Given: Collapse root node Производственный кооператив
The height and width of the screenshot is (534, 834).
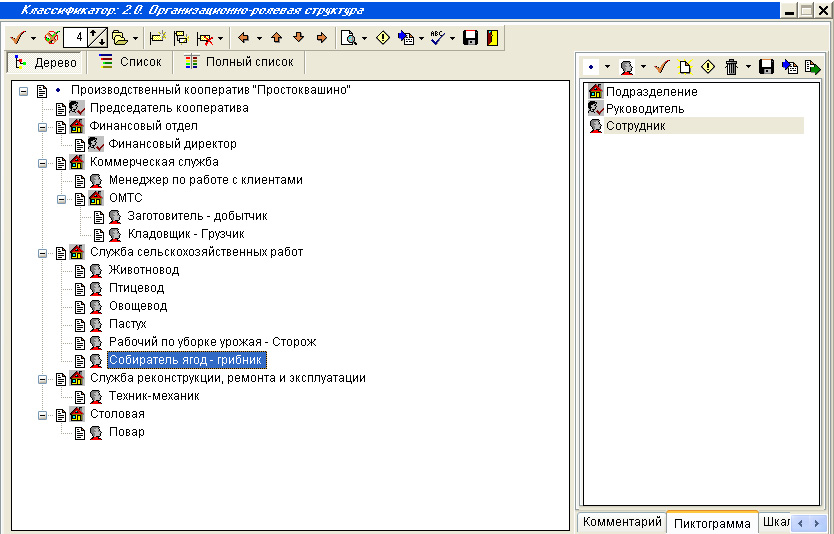Looking at the screenshot, I should (x=23, y=91).
